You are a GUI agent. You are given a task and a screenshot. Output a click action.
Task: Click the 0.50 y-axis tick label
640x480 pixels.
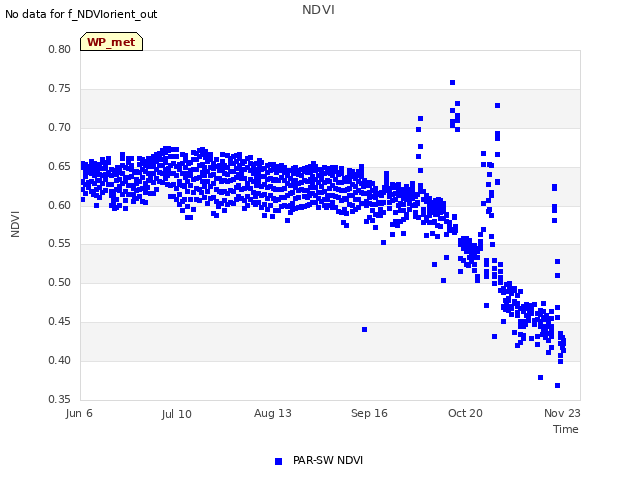[x=60, y=282]
